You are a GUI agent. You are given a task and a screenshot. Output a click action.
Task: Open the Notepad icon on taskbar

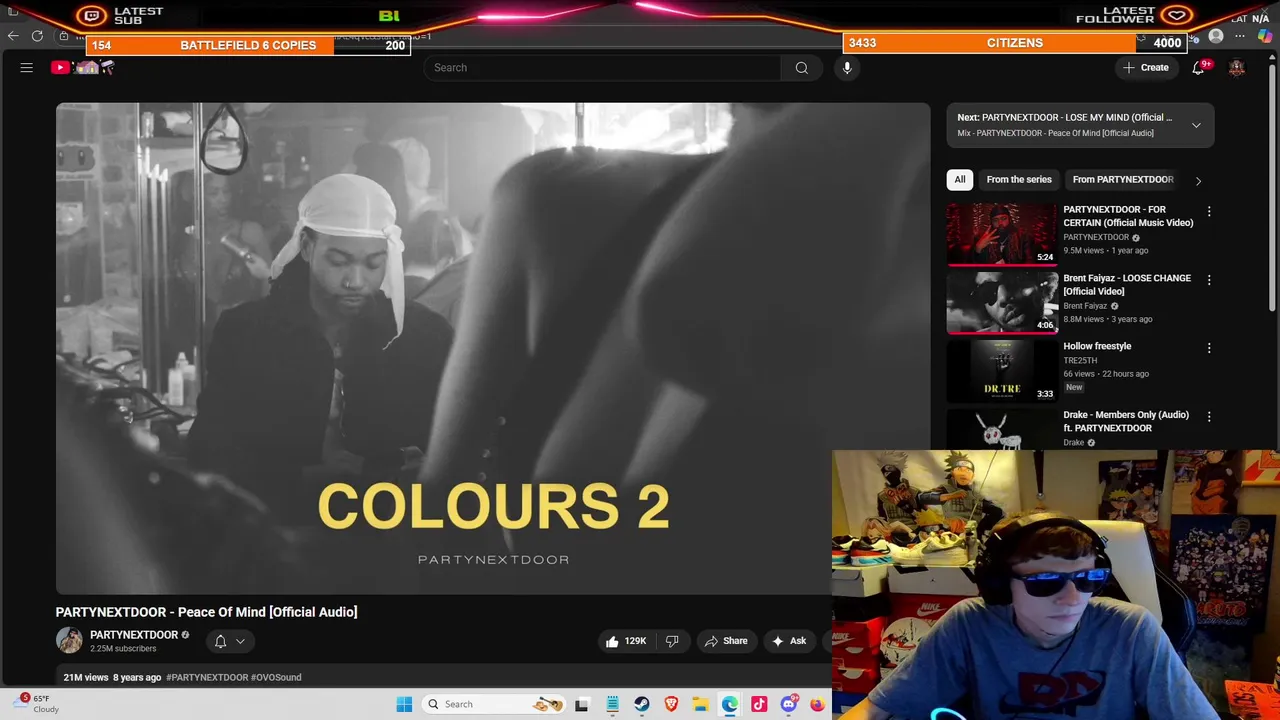coord(612,704)
